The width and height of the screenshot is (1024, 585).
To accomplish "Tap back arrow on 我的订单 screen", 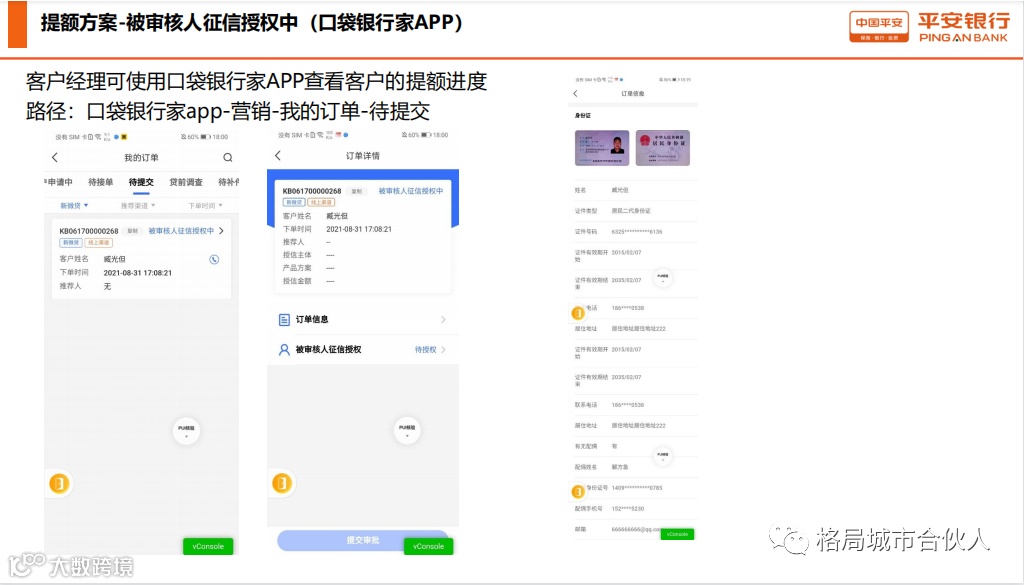I will [x=55, y=157].
